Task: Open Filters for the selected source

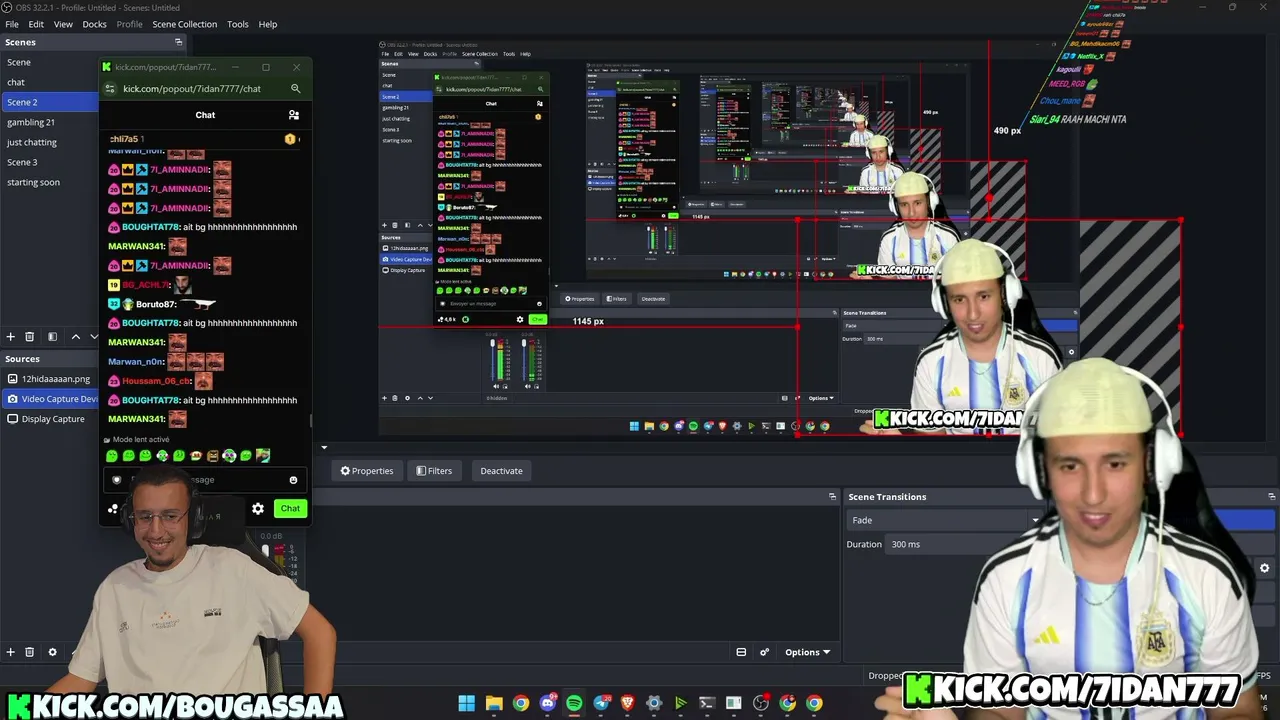Action: tap(434, 471)
